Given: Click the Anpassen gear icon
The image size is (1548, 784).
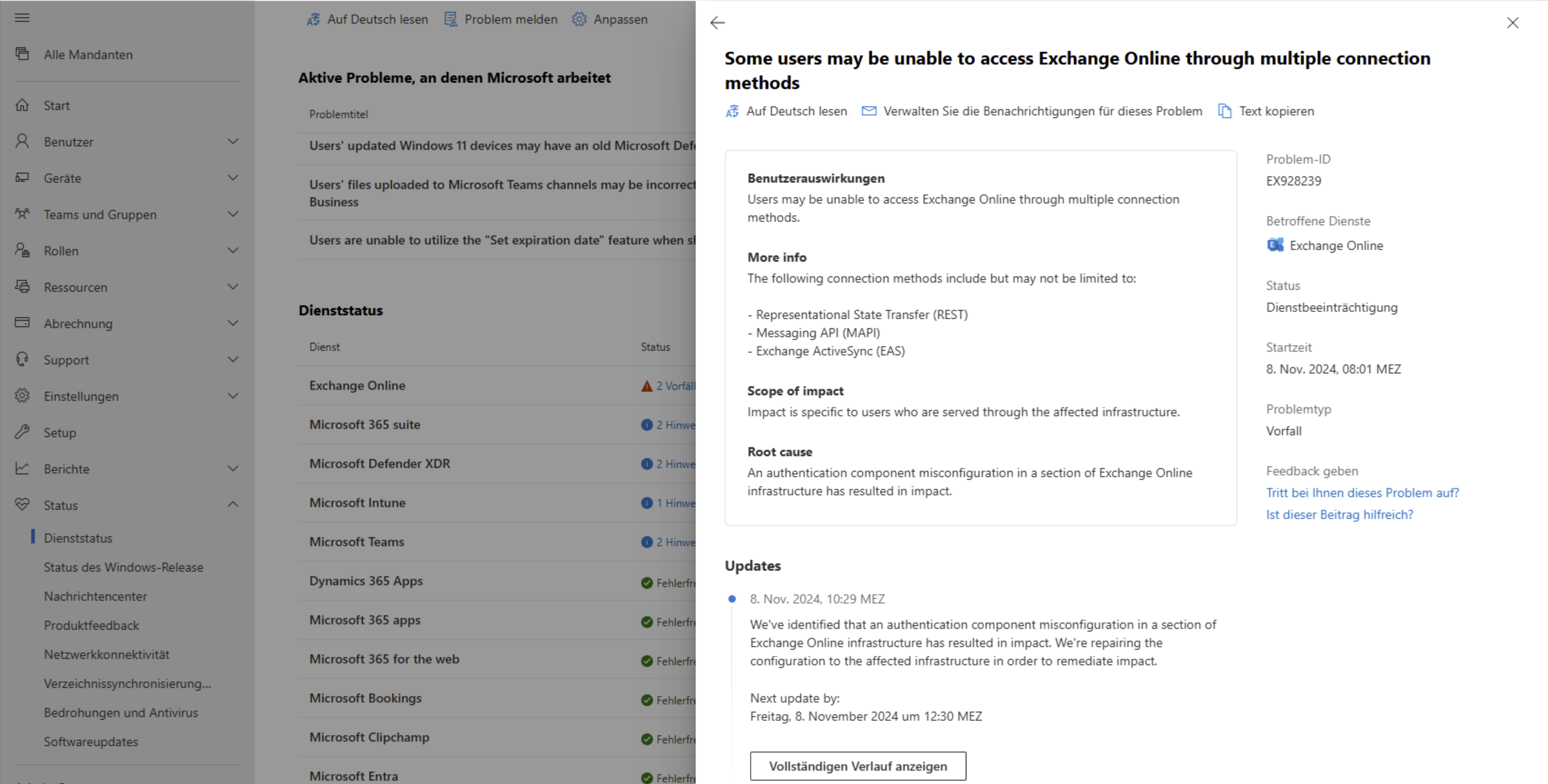Looking at the screenshot, I should (579, 19).
